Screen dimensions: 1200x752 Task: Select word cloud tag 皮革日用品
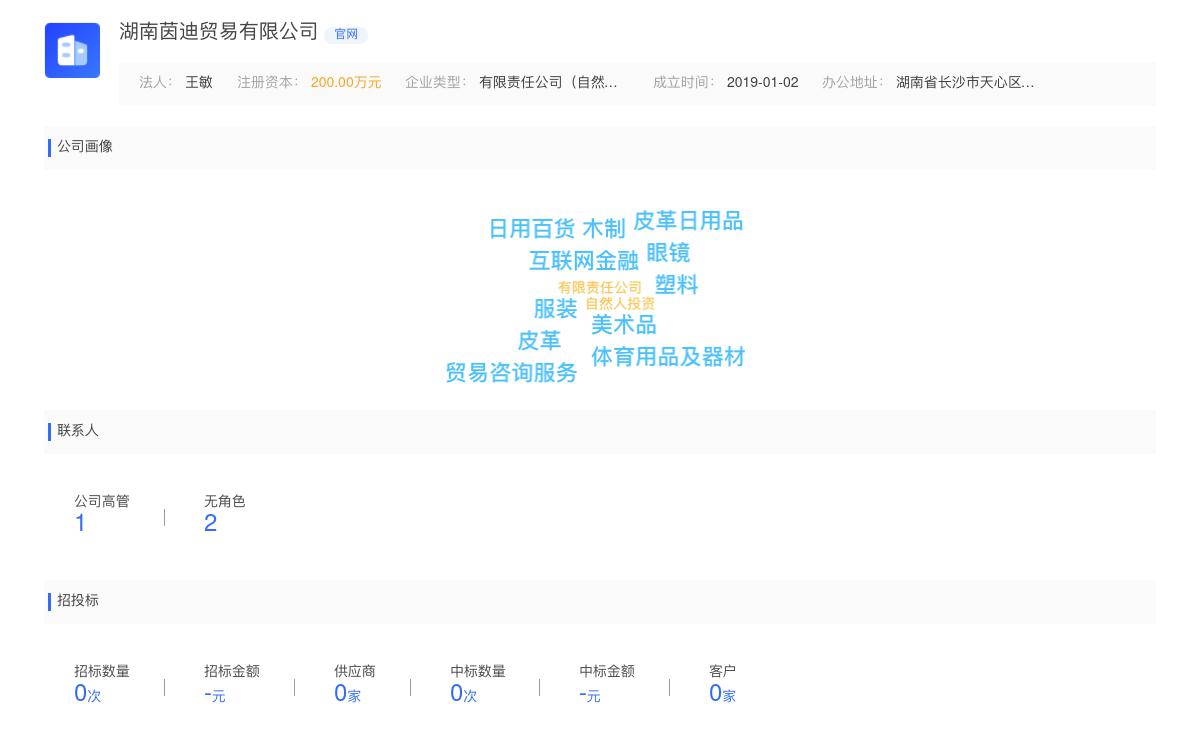click(688, 221)
